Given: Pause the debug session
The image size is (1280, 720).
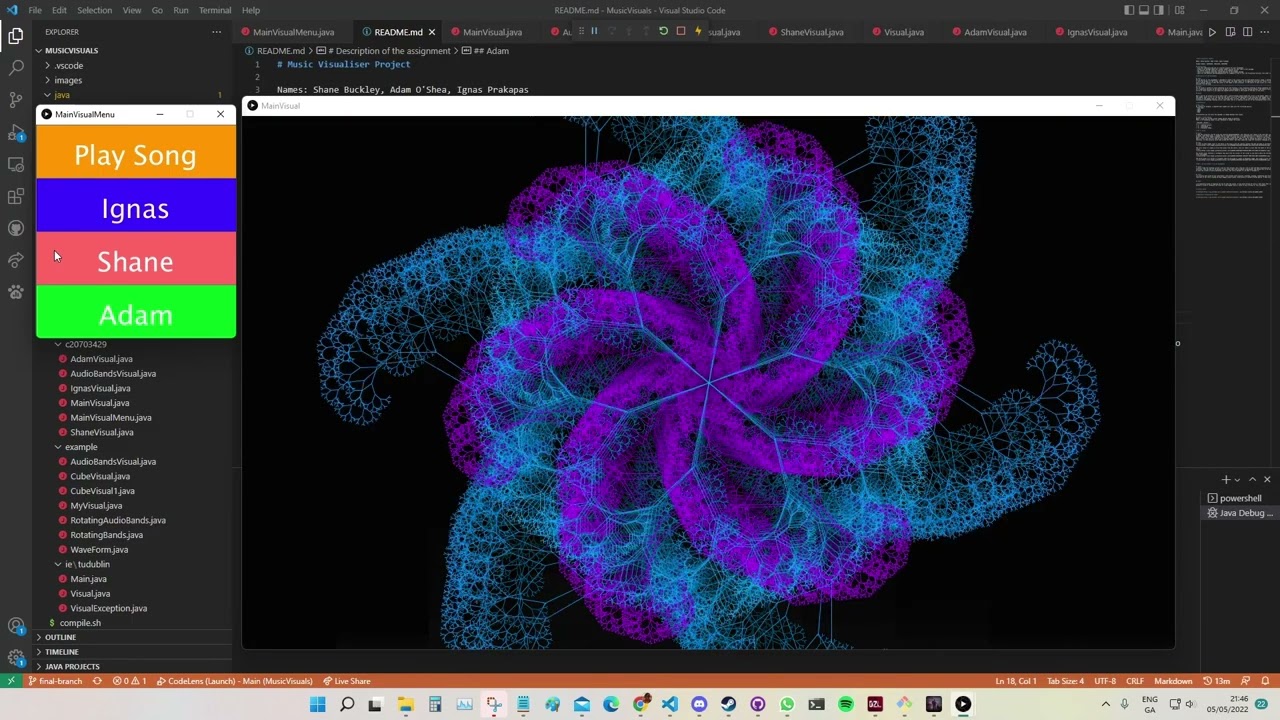Looking at the screenshot, I should (x=594, y=31).
